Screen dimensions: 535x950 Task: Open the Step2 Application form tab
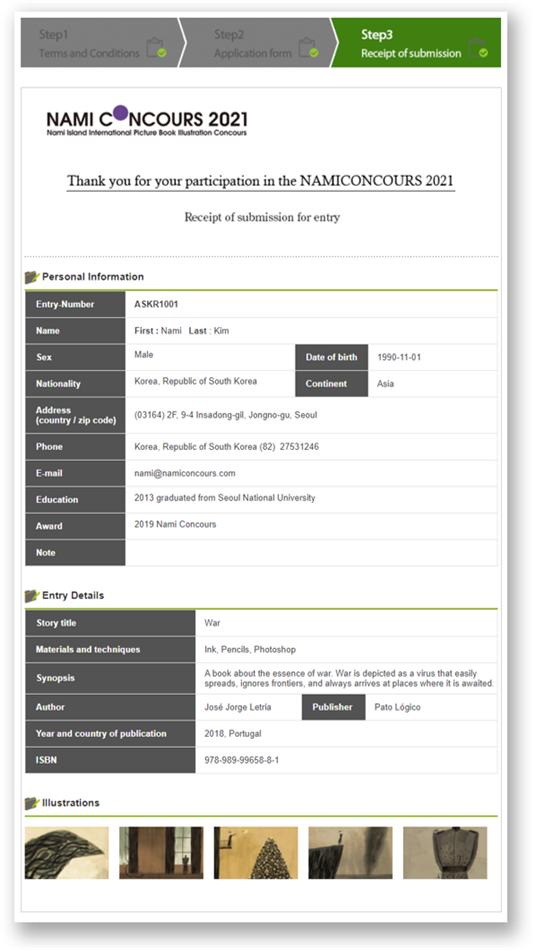(258, 42)
